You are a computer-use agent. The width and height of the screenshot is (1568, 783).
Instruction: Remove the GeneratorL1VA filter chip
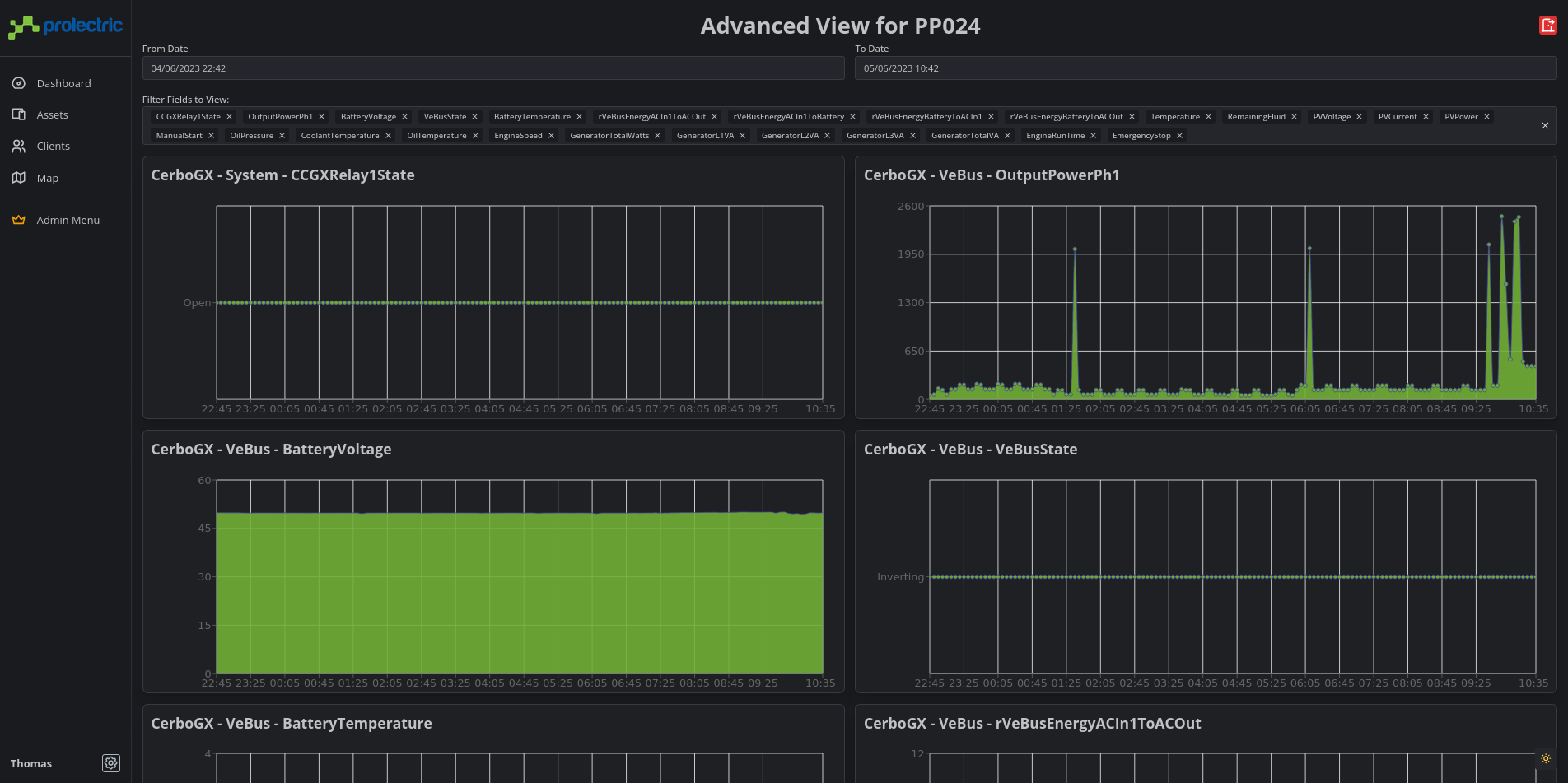pos(742,136)
